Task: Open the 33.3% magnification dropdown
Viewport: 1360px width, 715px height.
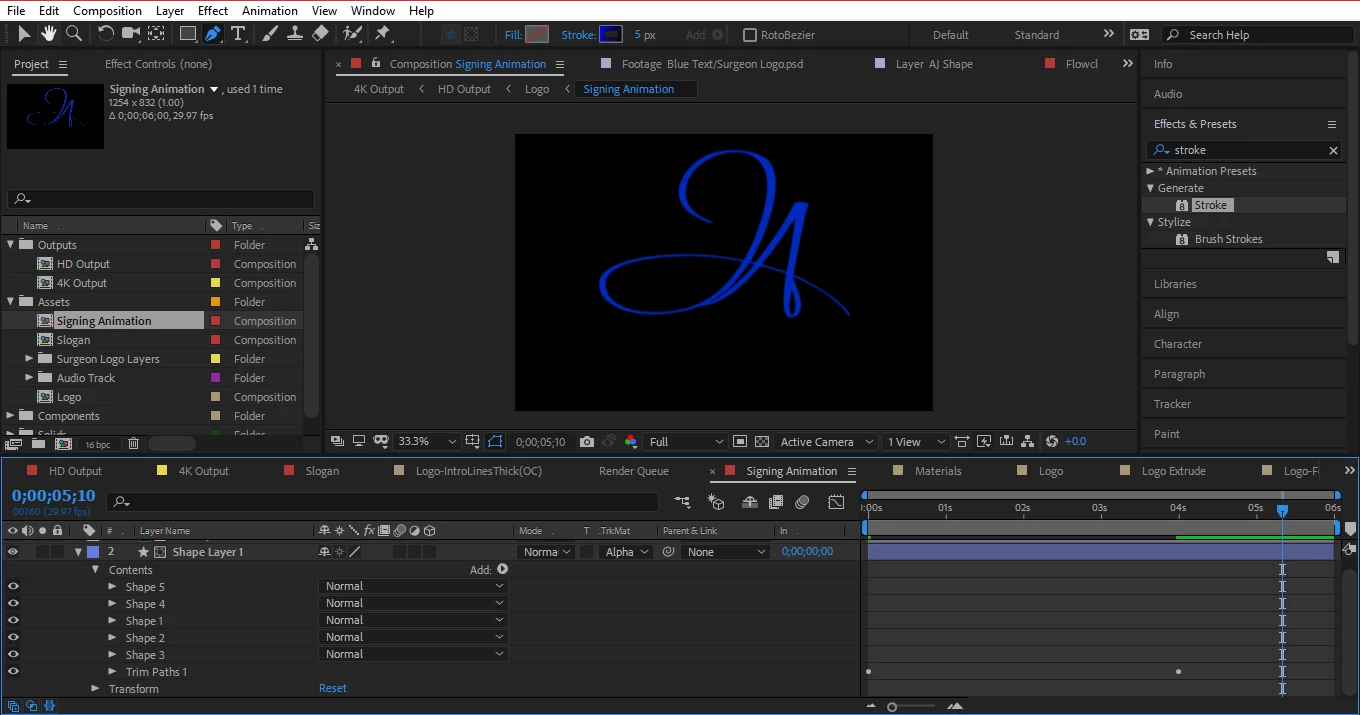Action: [427, 441]
